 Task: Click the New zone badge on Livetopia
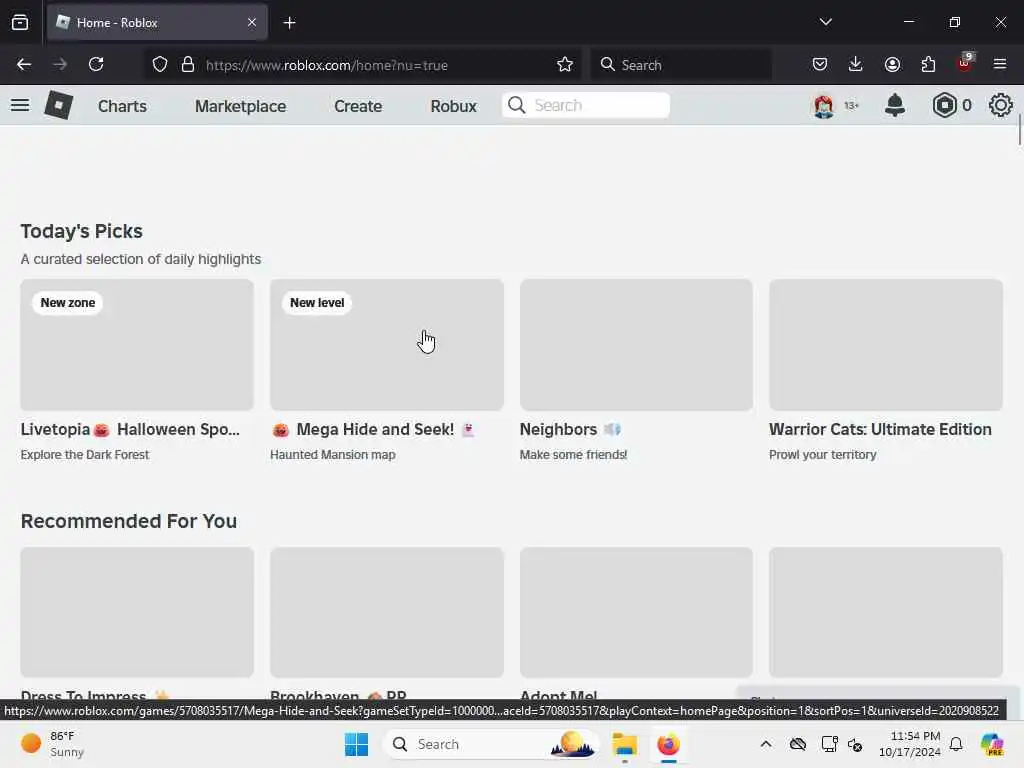point(68,302)
